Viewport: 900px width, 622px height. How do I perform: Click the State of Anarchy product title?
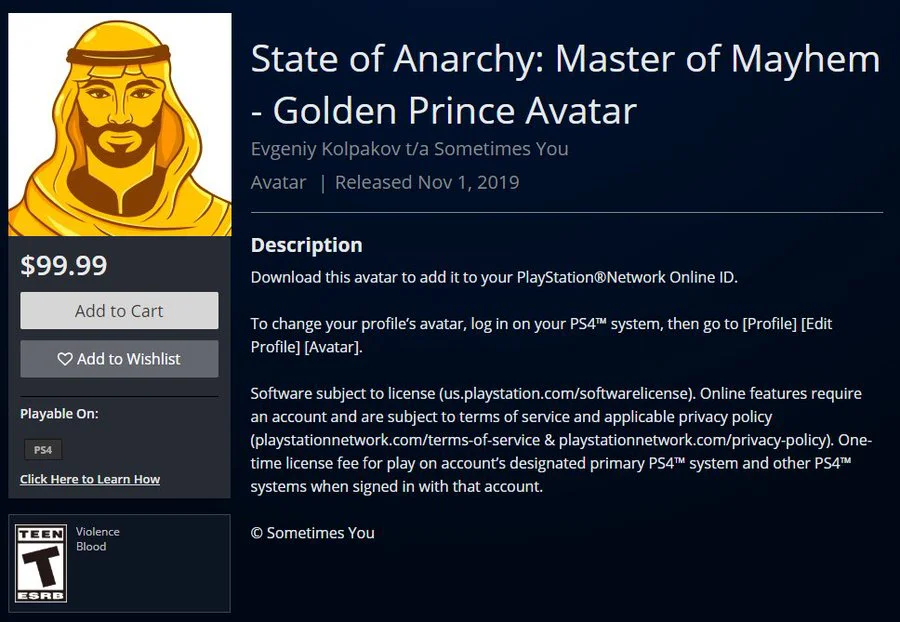(x=565, y=84)
